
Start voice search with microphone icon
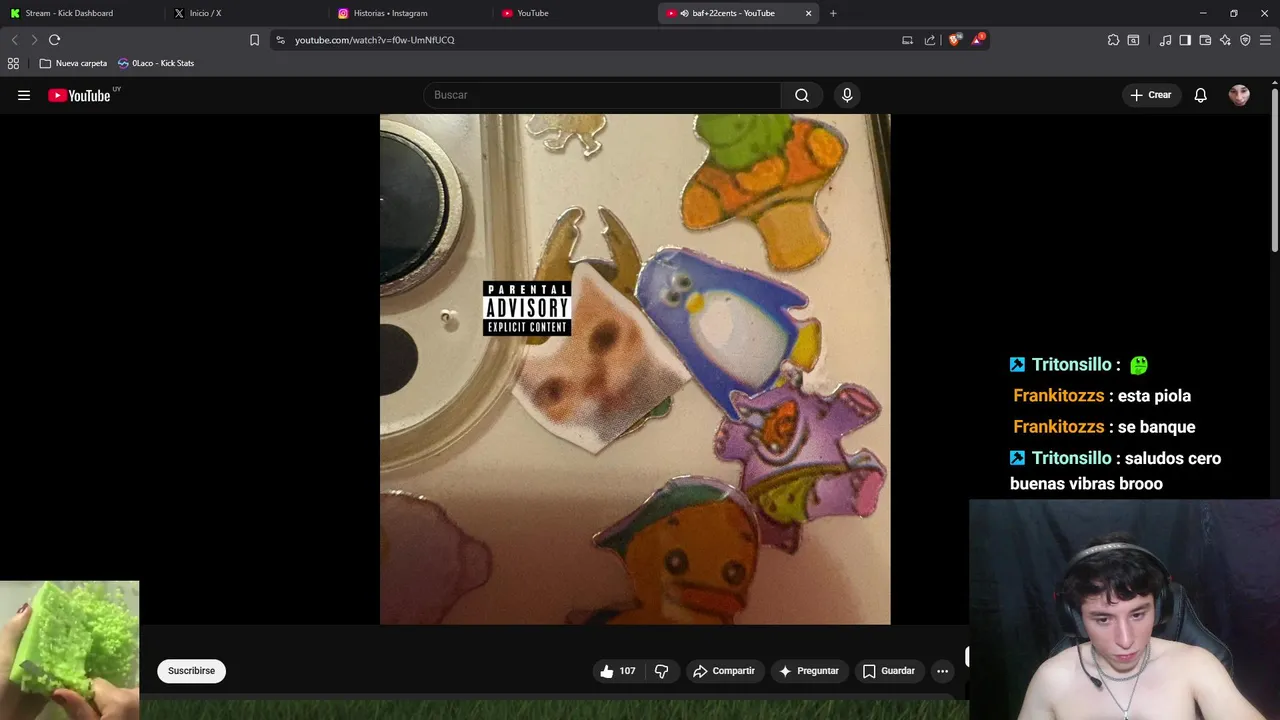(847, 95)
